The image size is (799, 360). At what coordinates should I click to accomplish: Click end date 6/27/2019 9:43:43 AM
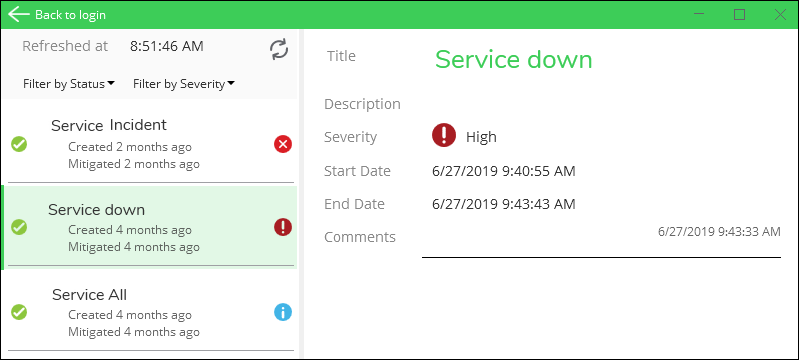503,204
